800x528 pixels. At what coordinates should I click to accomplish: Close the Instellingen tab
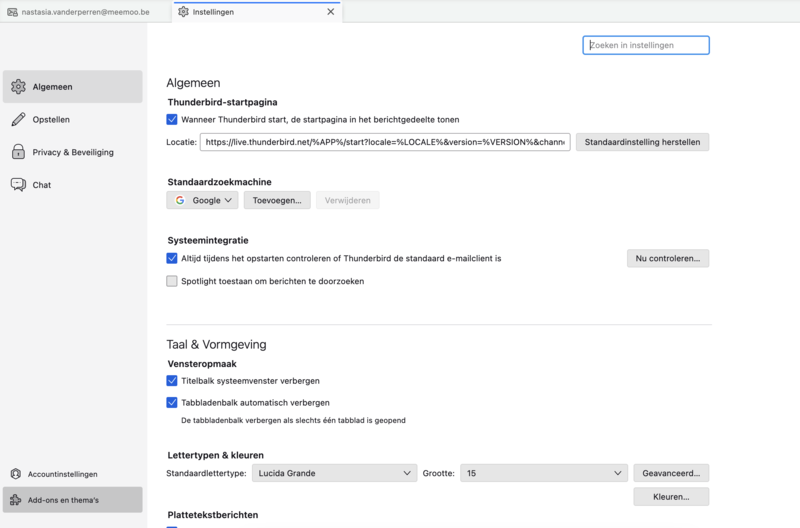331,12
